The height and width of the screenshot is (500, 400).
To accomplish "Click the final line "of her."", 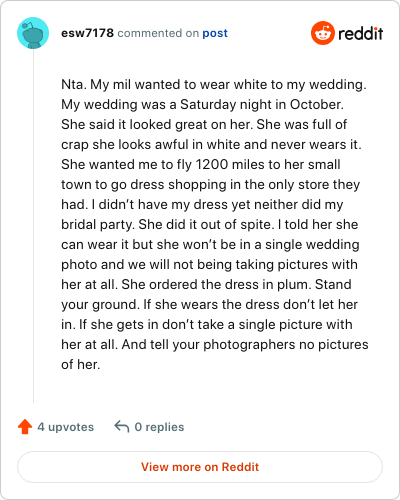I will [81, 364].
